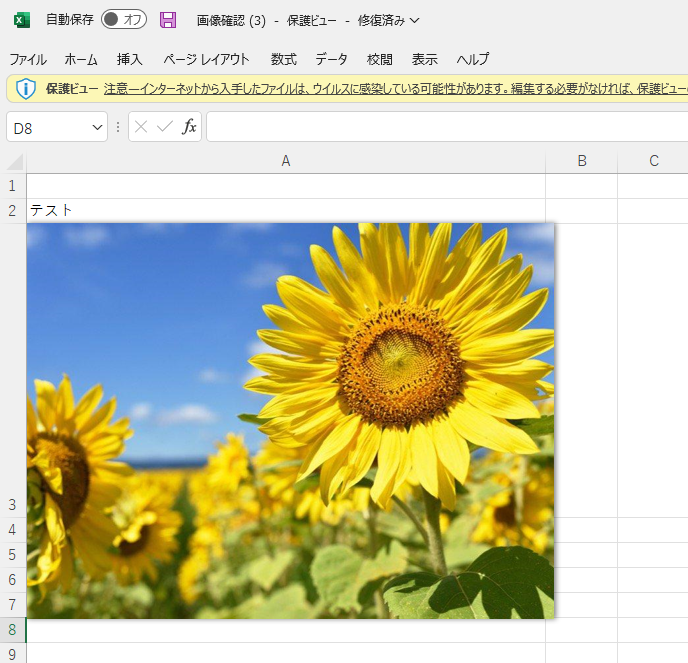Select row 6 header
Screen dimensions: 688x663
pyautogui.click(x=13, y=580)
